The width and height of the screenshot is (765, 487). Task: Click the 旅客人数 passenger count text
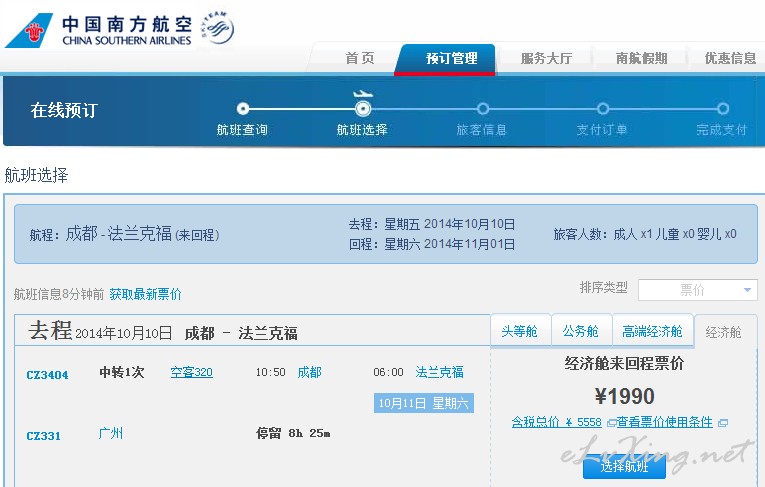coord(644,234)
